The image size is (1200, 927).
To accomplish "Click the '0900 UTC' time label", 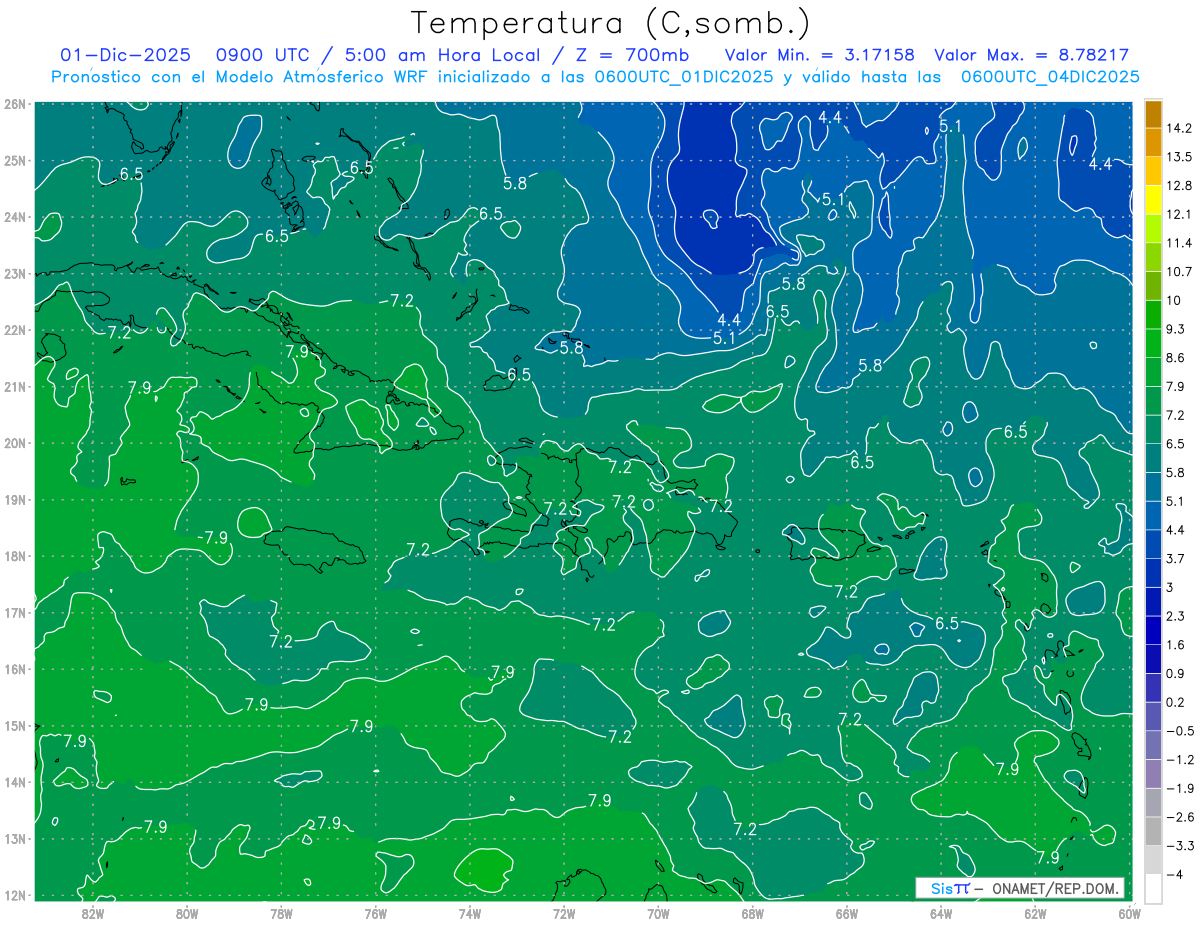I will click(262, 54).
